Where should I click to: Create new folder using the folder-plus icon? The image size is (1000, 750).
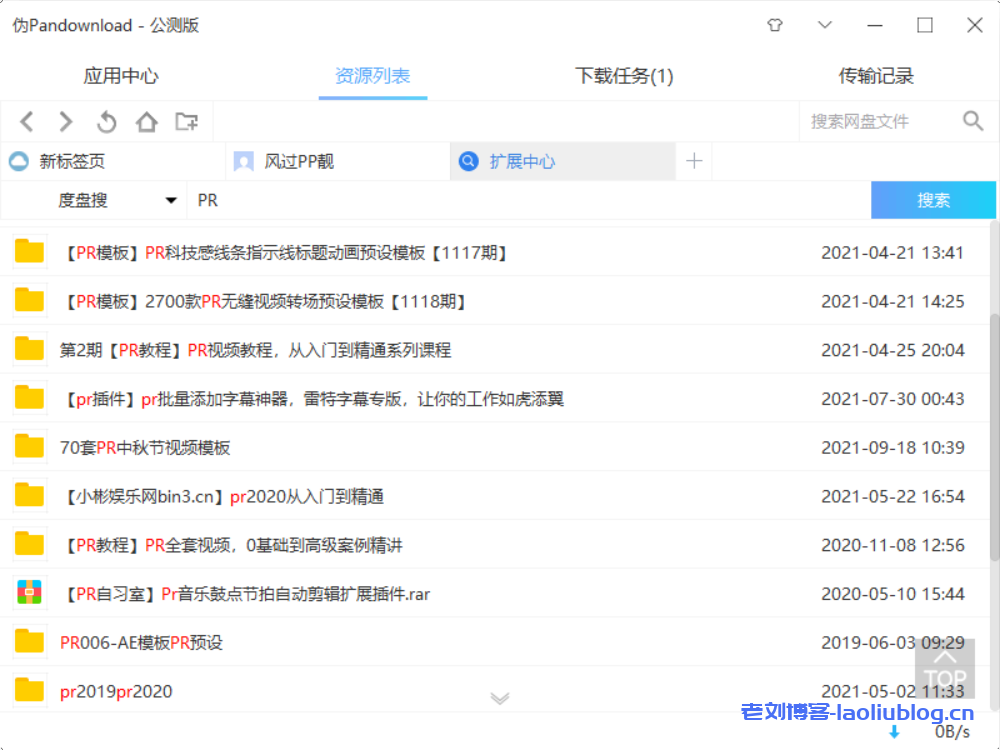pyautogui.click(x=186, y=121)
